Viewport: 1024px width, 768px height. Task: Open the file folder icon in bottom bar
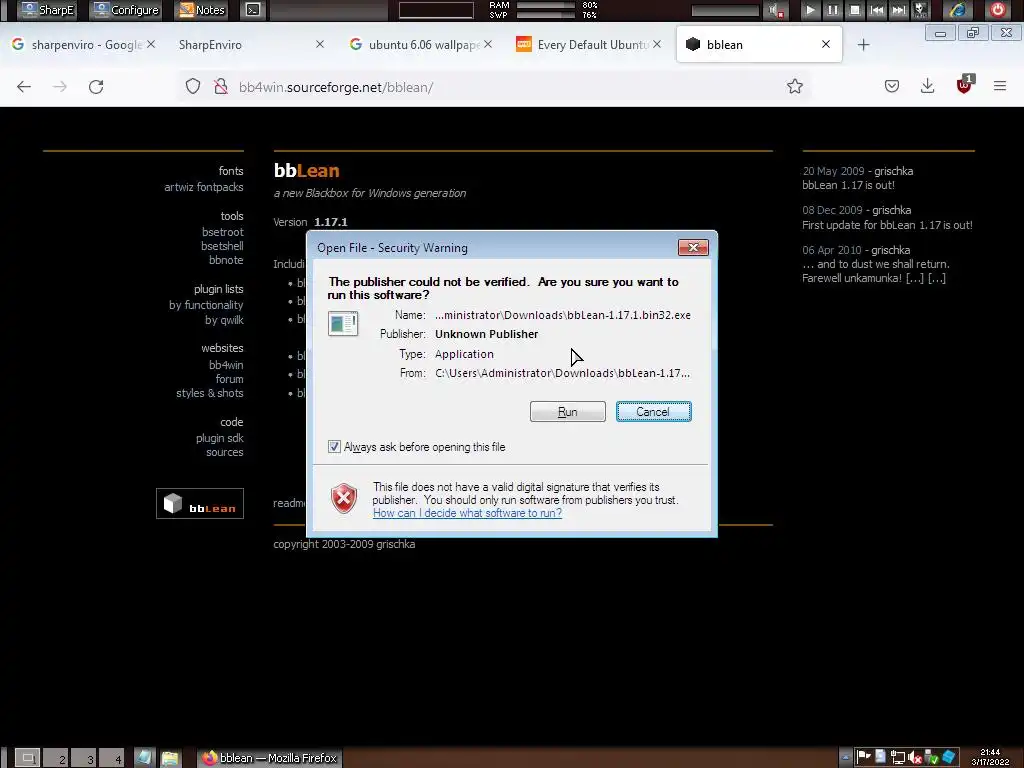[x=170, y=758]
